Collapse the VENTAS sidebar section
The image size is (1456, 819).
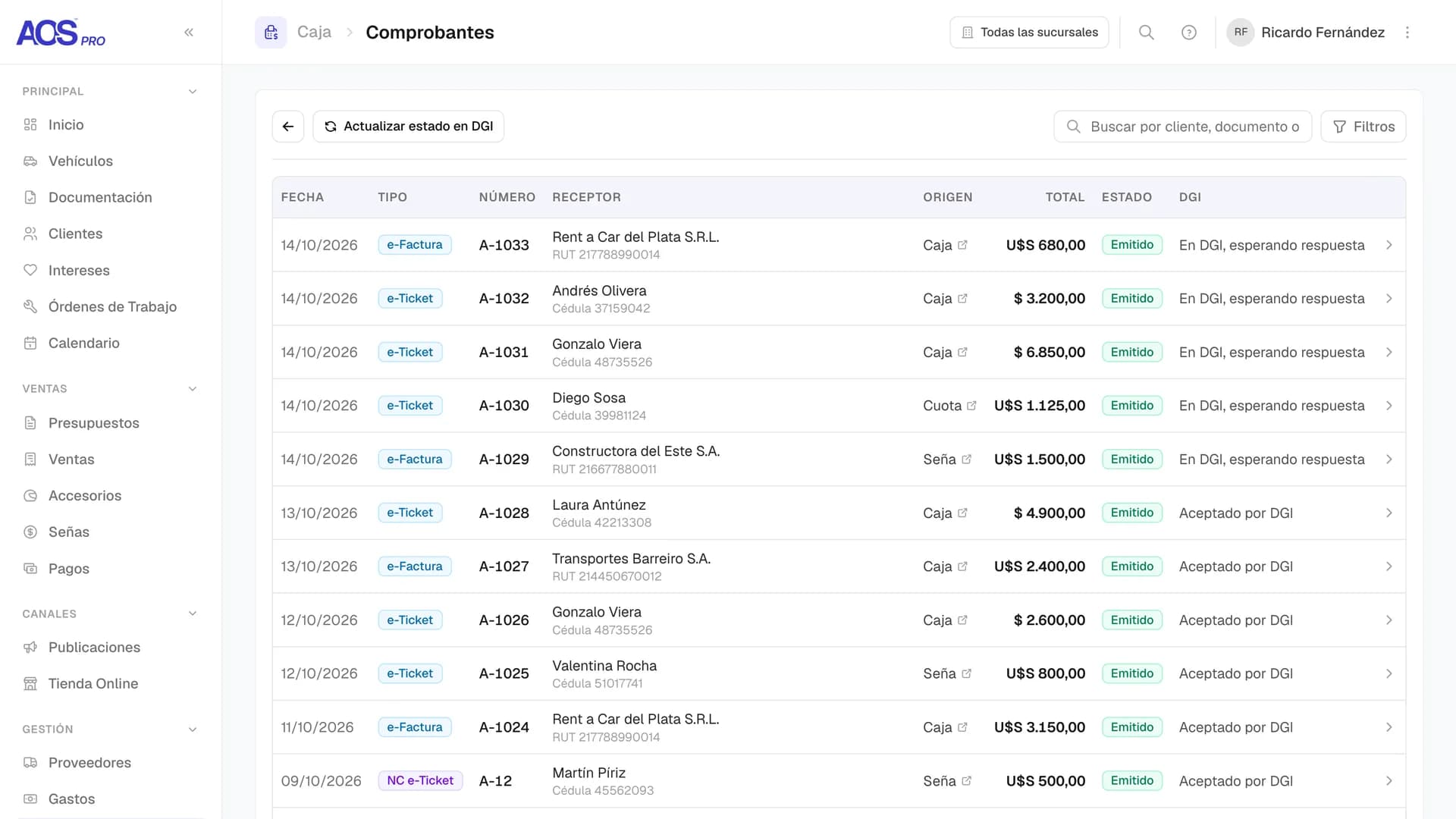[193, 388]
